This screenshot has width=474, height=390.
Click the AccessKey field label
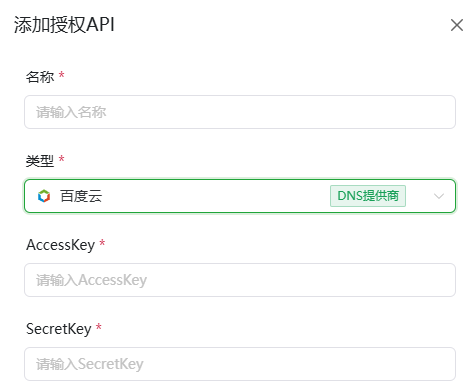pos(61,245)
